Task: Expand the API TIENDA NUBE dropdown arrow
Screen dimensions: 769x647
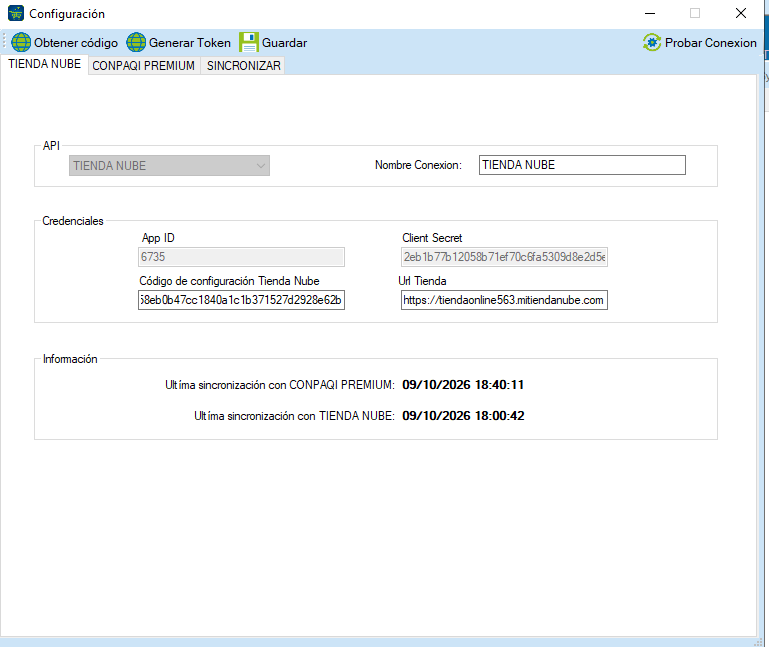Action: click(x=261, y=166)
